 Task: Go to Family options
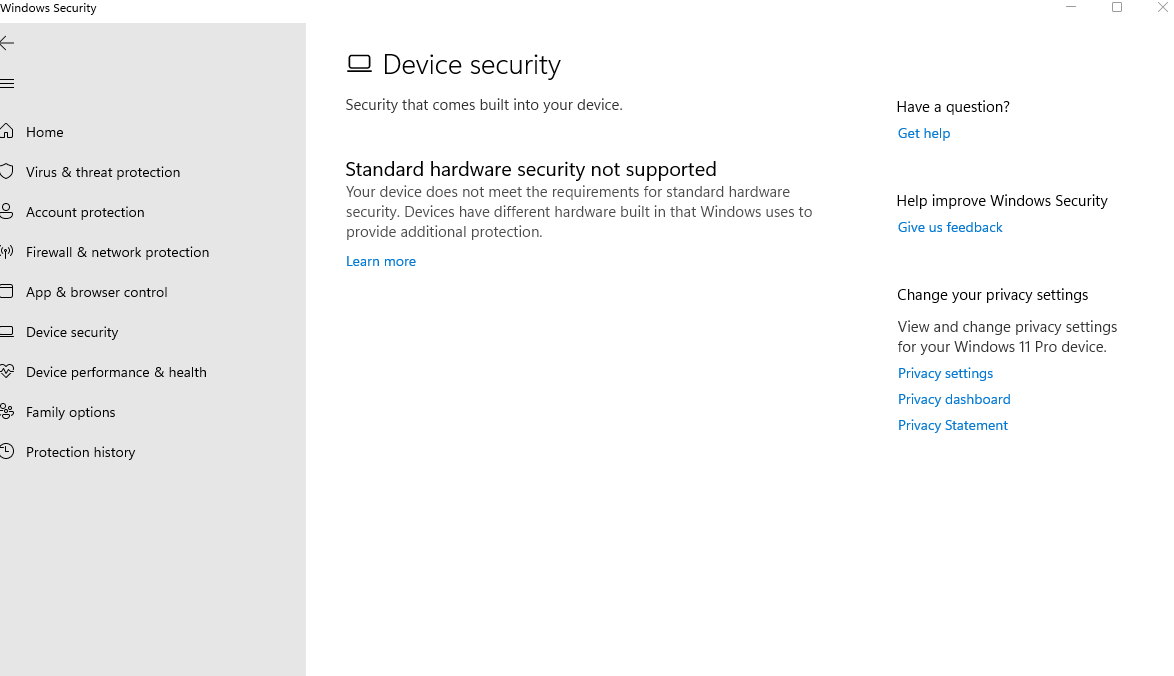pyautogui.click(x=70, y=412)
